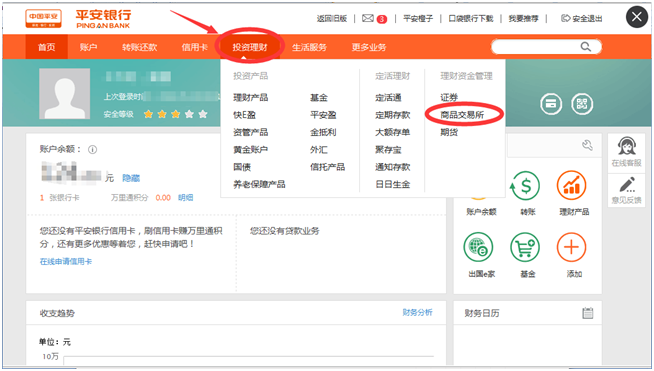This screenshot has width=654, height=371.
Task: Click the 理财产品 chart icon shortcut
Action: click(x=571, y=186)
